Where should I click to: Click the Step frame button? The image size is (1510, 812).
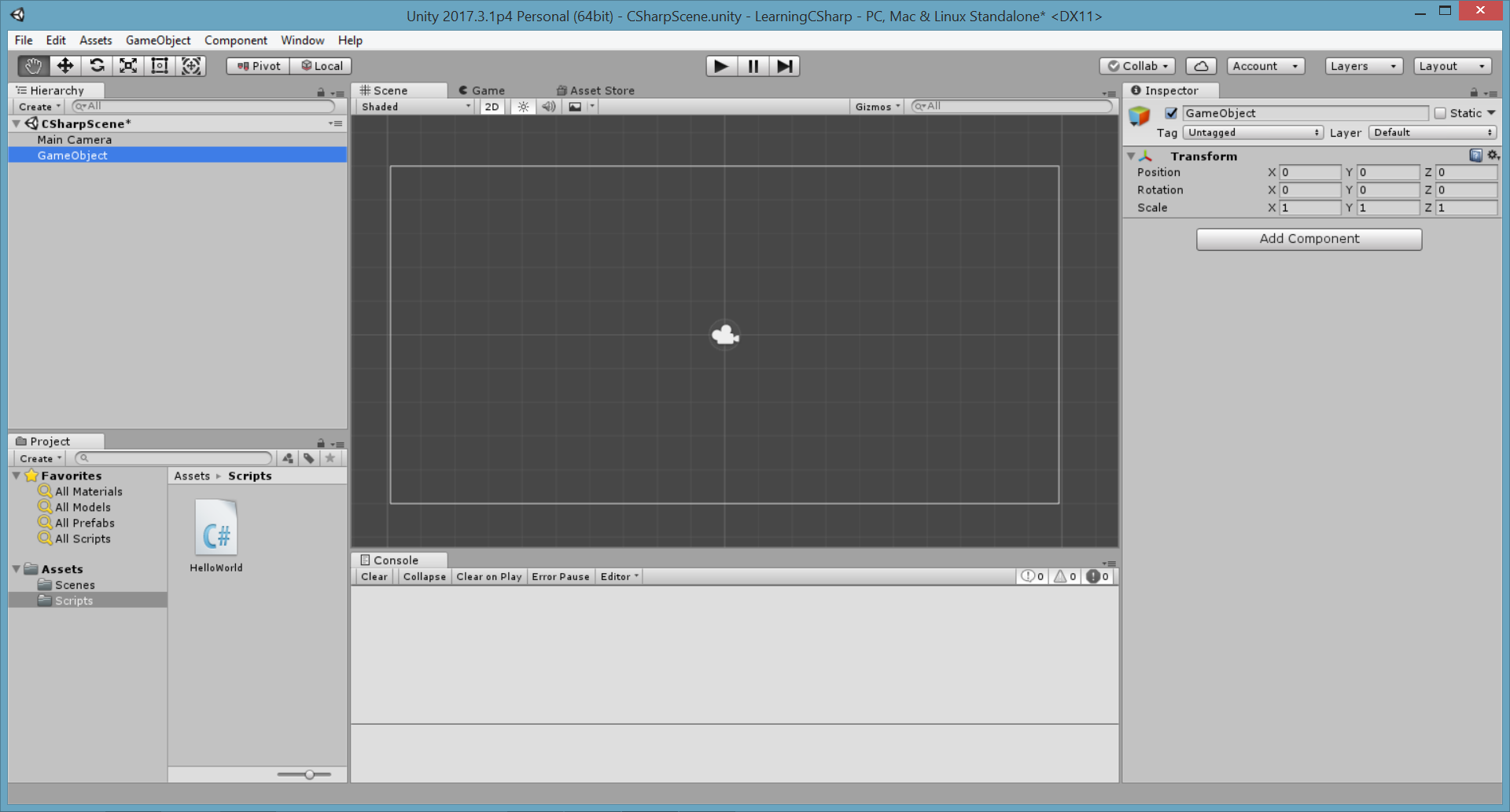click(784, 66)
